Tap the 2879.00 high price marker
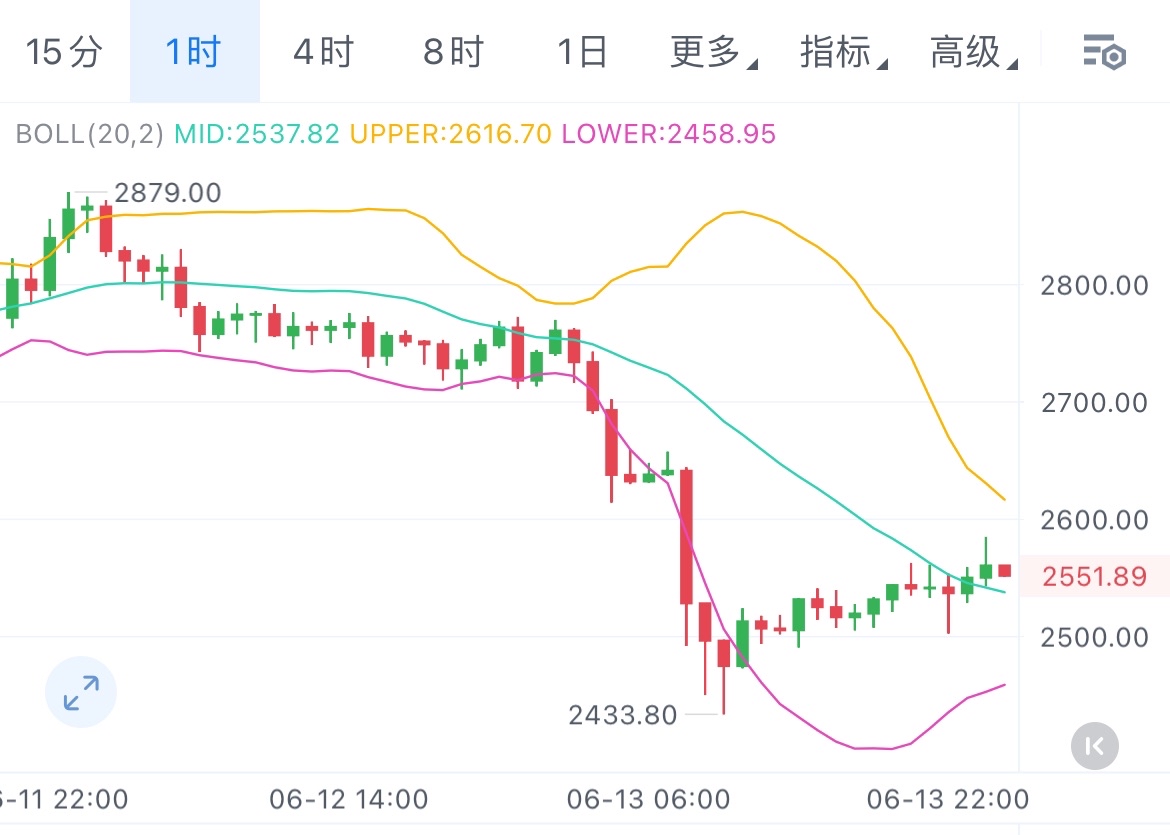1170x835 pixels. point(168,192)
